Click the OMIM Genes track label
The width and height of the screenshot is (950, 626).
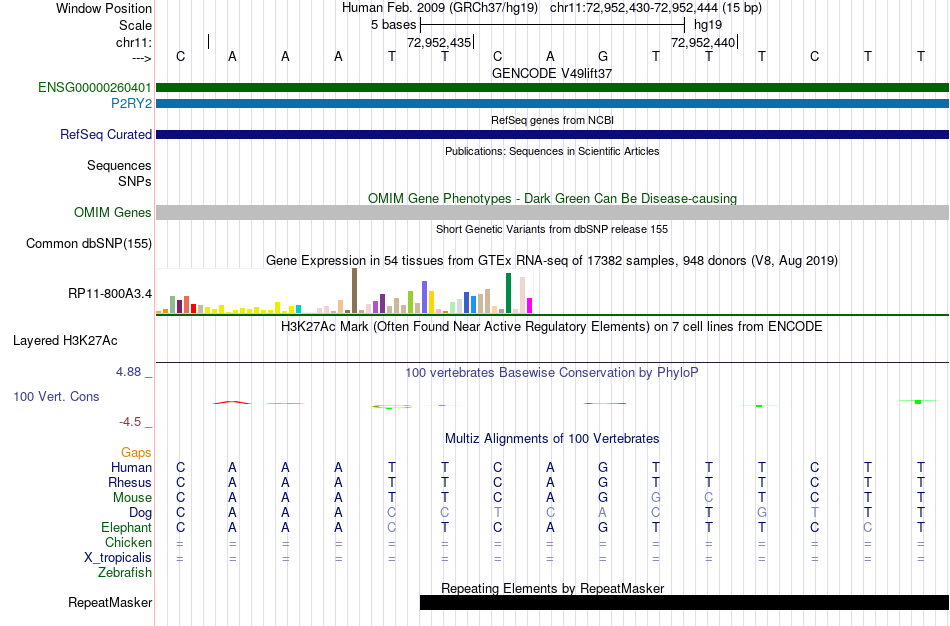pos(113,212)
